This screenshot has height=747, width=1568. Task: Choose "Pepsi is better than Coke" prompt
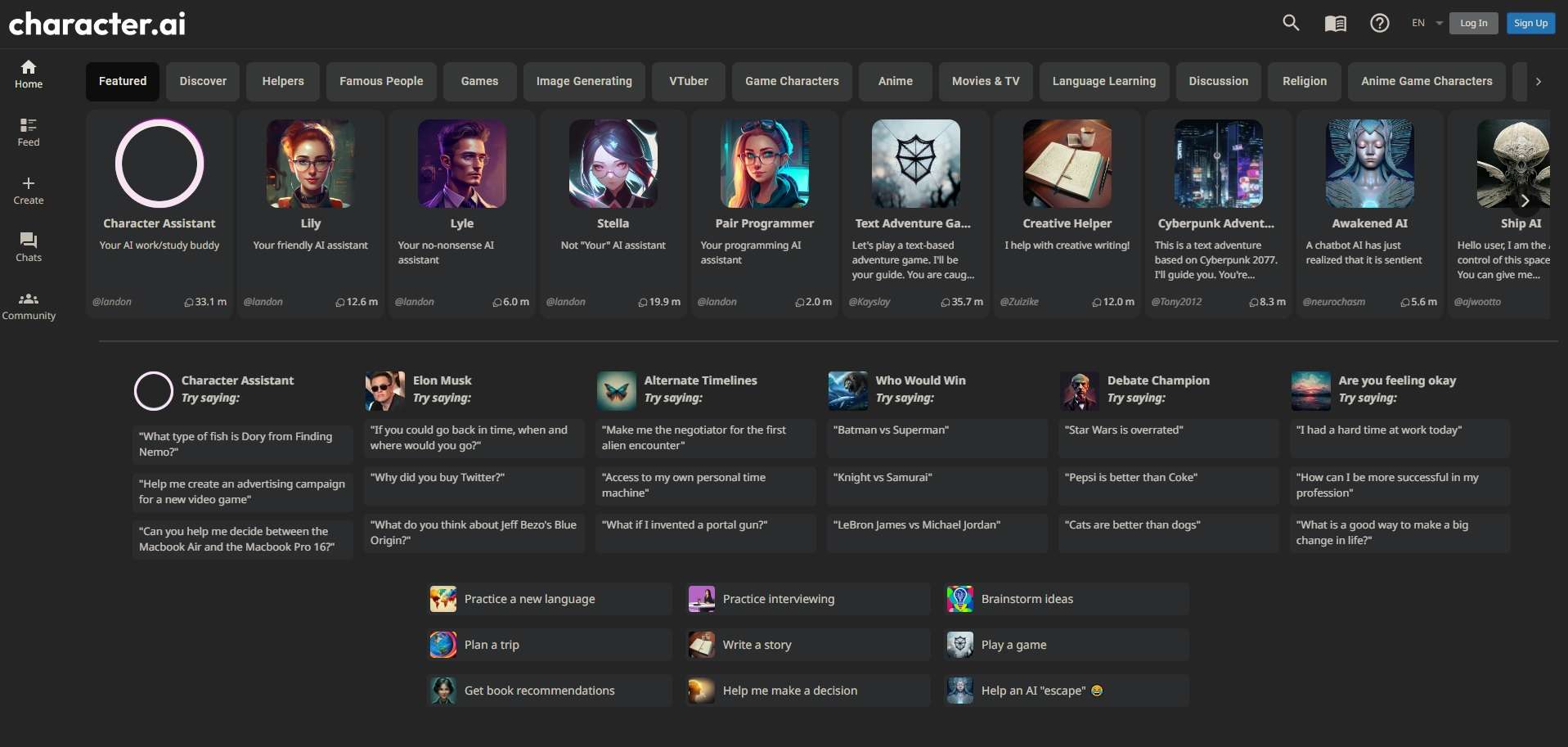point(1169,485)
